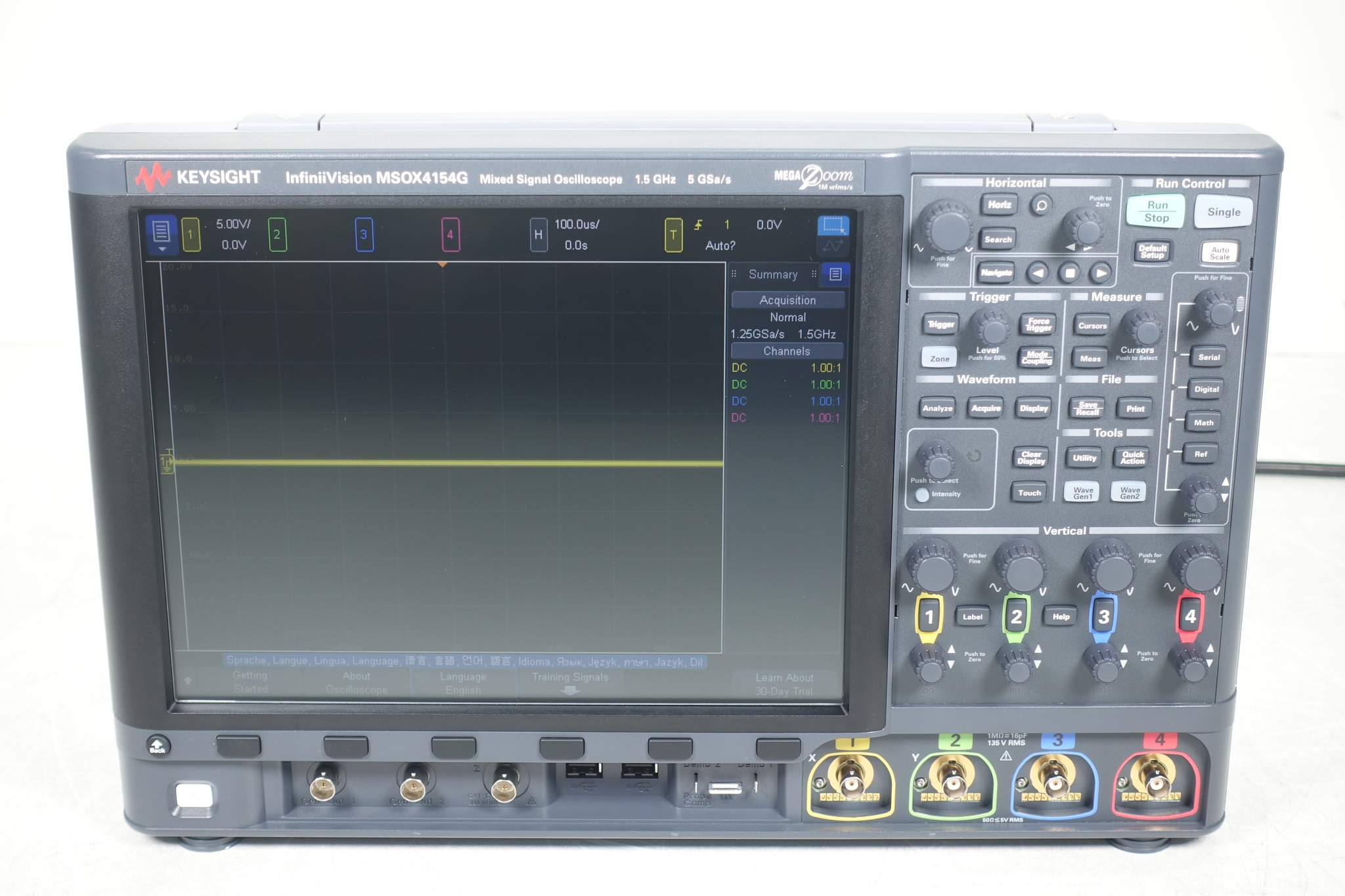Hit the Back key below the screen
Image resolution: width=1345 pixels, height=896 pixels.
coord(158,746)
